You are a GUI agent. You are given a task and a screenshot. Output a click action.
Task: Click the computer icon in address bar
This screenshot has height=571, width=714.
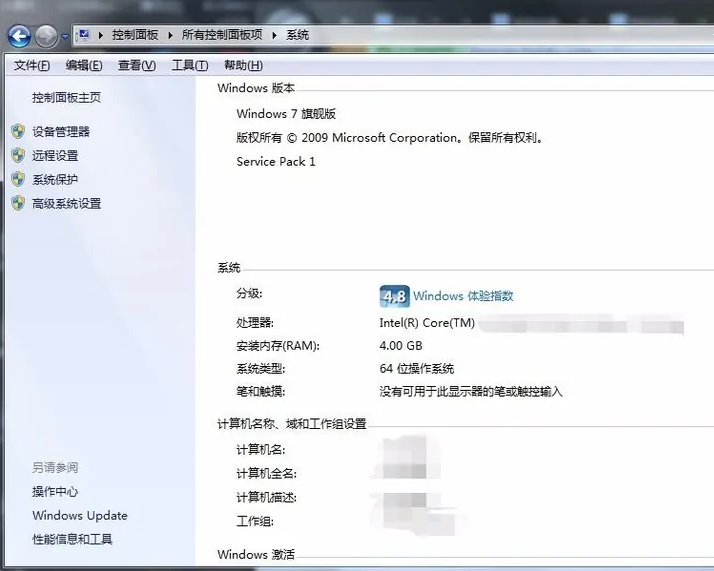point(84,35)
